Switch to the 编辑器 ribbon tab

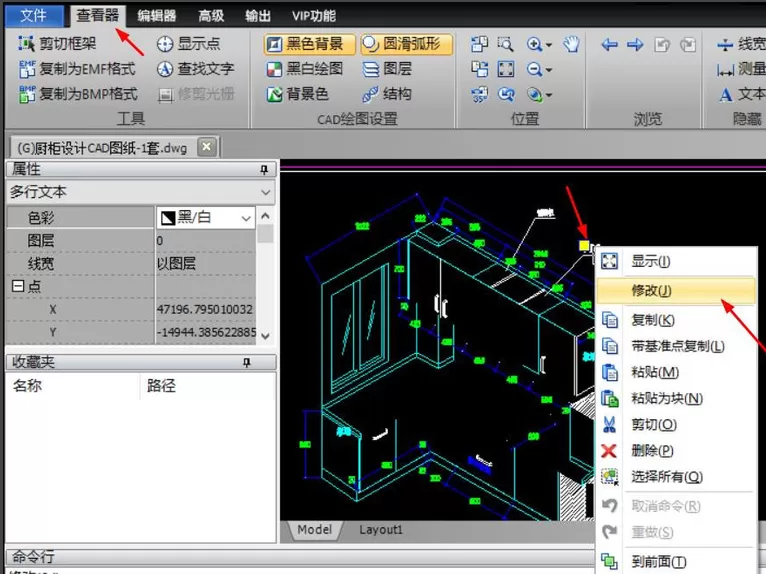156,16
